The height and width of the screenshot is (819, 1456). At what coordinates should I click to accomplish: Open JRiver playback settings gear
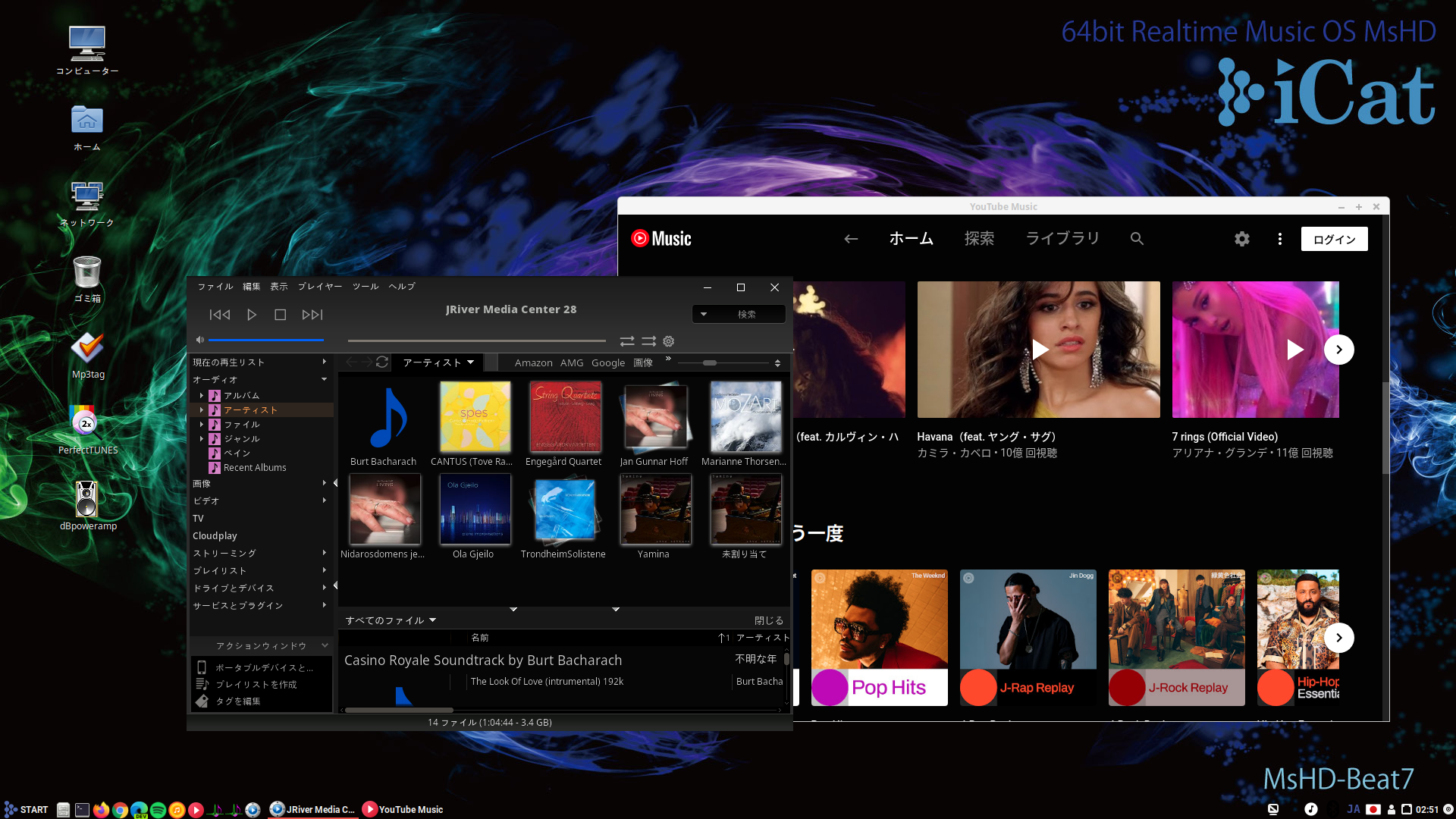click(x=669, y=341)
